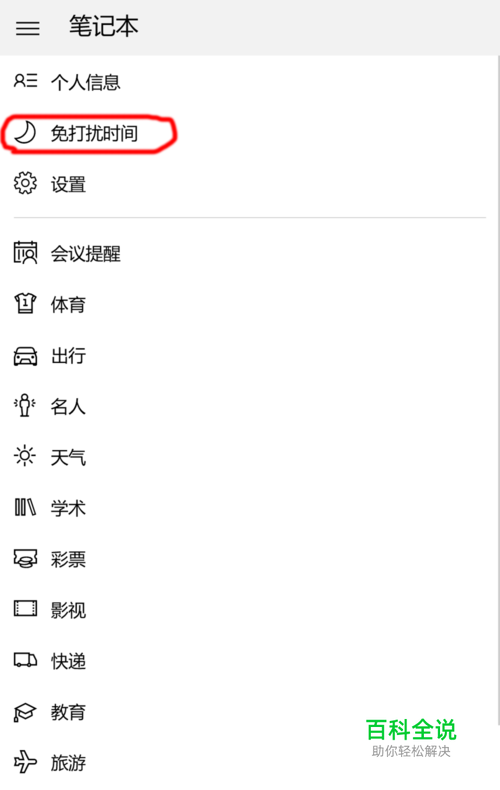Click the 个人信息 person icon
Image resolution: width=500 pixels, height=790 pixels.
click(x=25, y=81)
